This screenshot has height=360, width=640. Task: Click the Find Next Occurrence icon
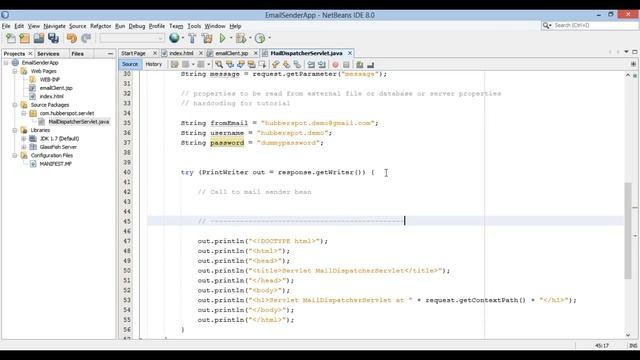pyautogui.click(x=240, y=64)
